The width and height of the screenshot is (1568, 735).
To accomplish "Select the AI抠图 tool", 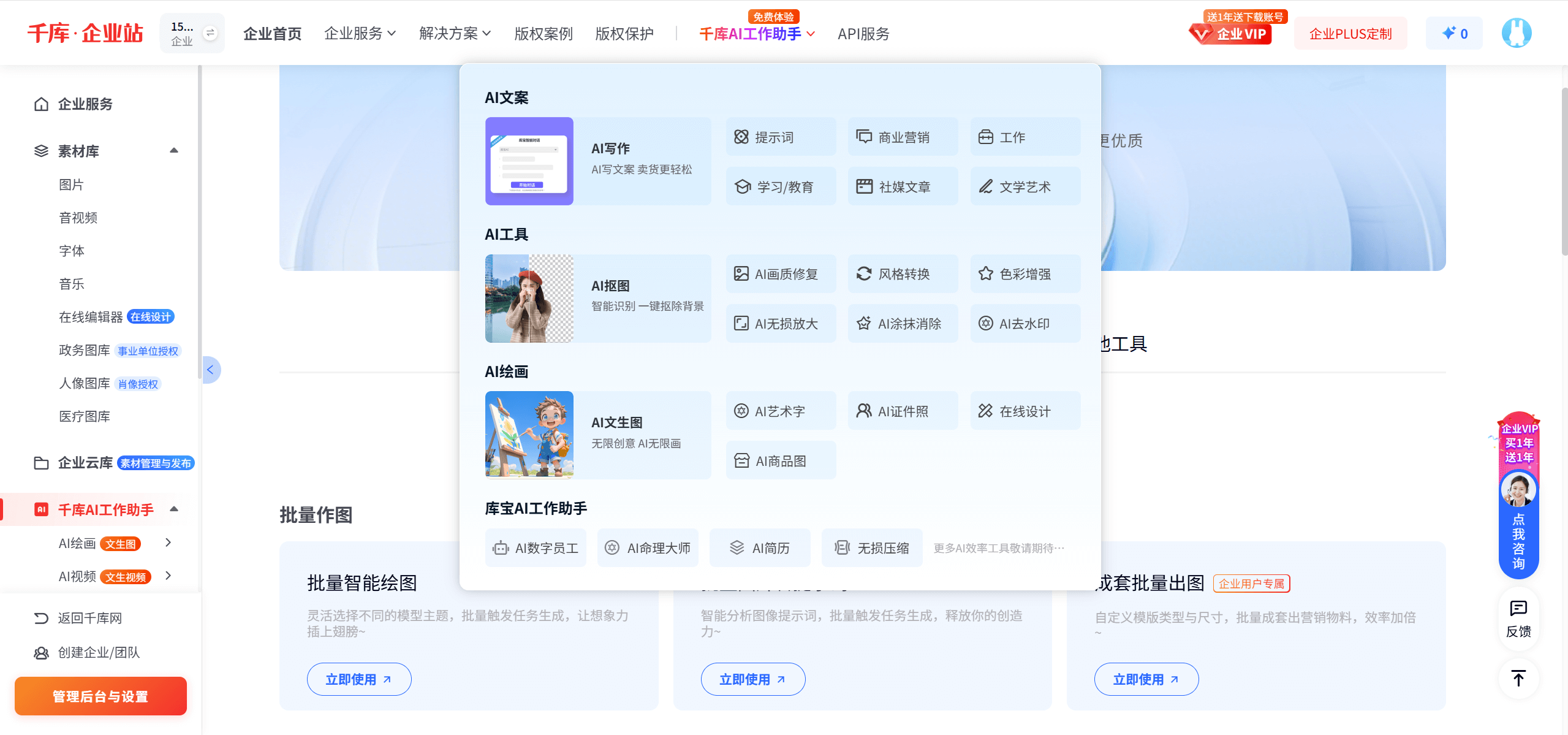I will [598, 298].
